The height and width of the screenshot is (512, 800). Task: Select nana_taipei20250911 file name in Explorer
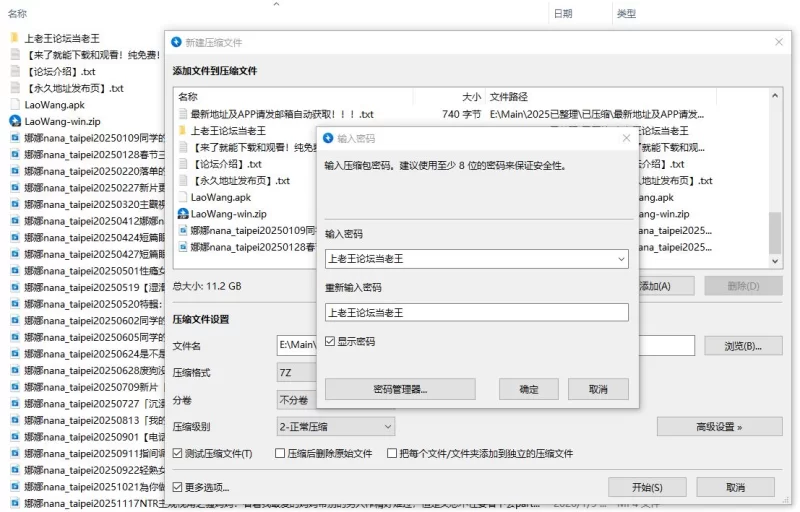point(94,453)
